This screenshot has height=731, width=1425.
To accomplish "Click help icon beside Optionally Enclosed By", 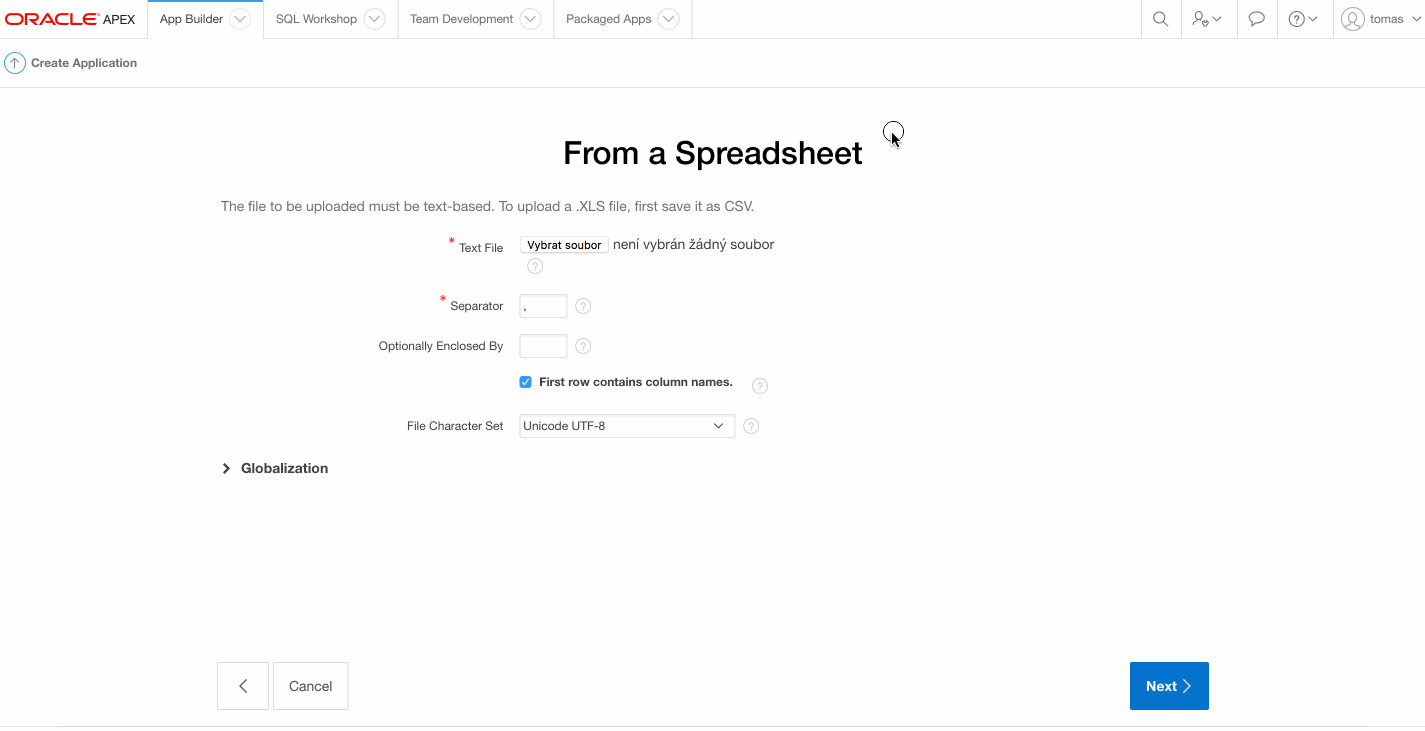I will pyautogui.click(x=583, y=346).
